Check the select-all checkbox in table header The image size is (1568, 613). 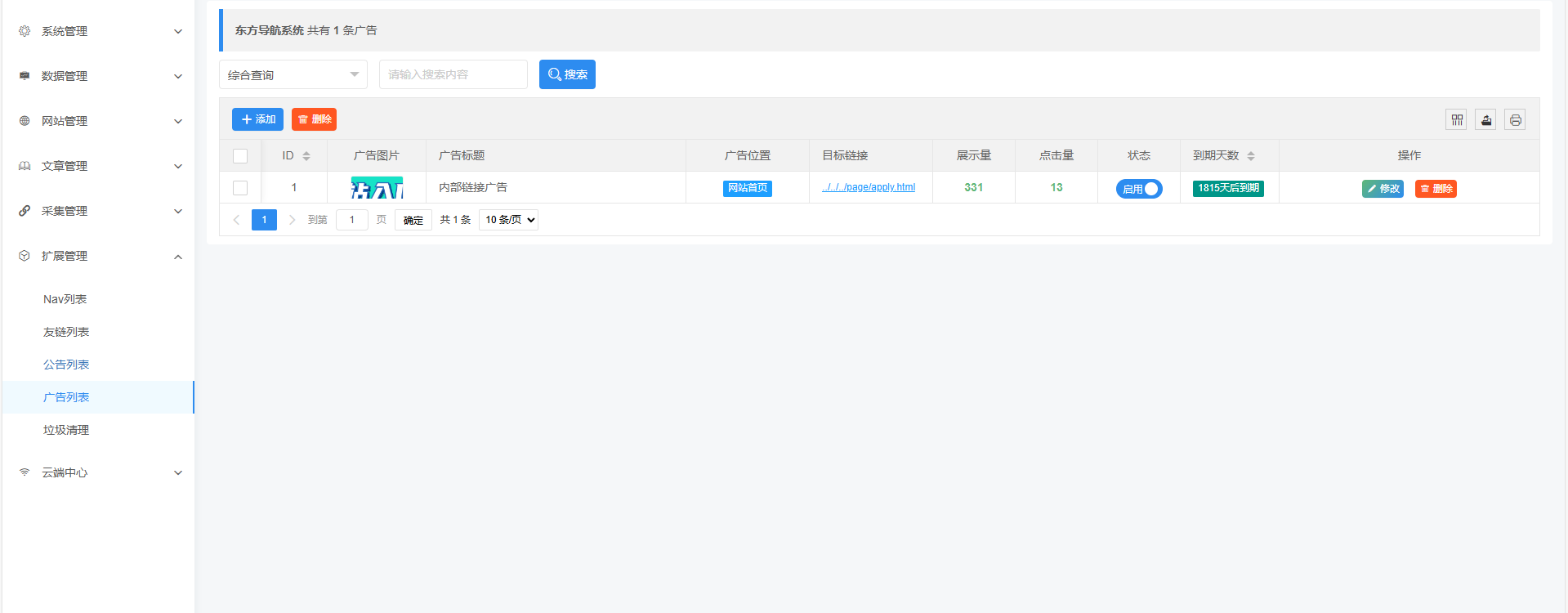click(x=240, y=156)
